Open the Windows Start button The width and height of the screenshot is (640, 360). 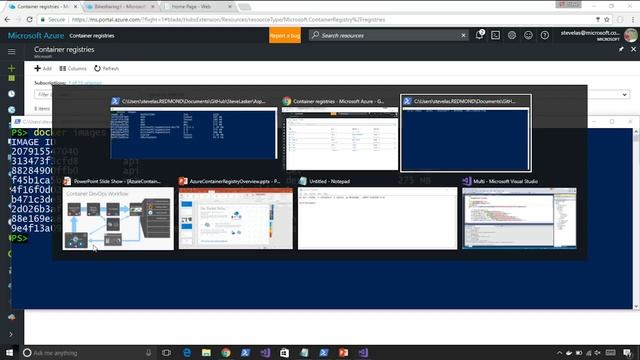pyautogui.click(x=9, y=352)
